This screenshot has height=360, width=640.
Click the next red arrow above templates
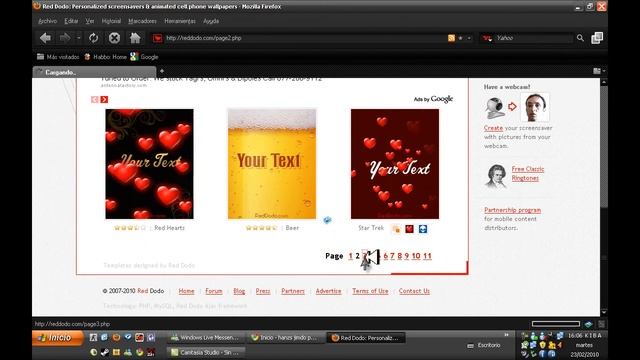click(x=104, y=100)
